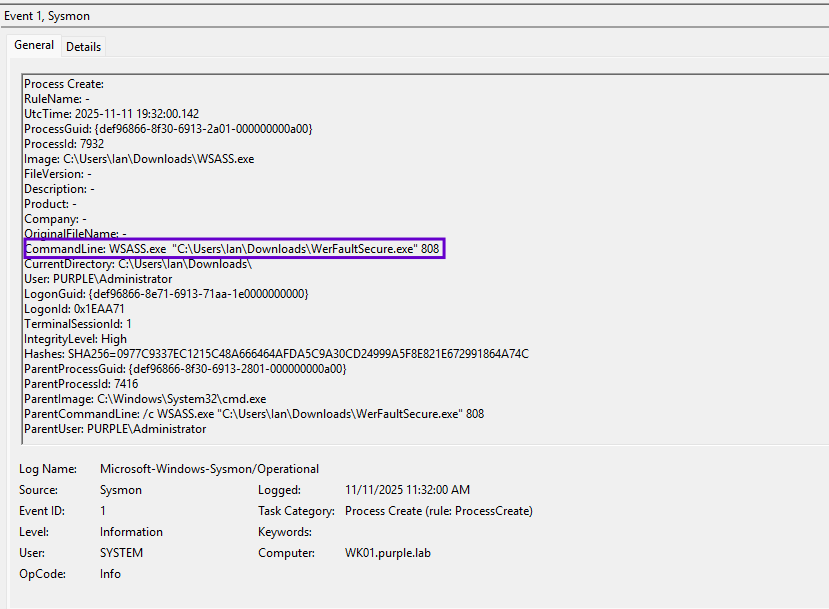Click the Hashes SHA256 line
This screenshot has width=829, height=609.
tap(276, 354)
